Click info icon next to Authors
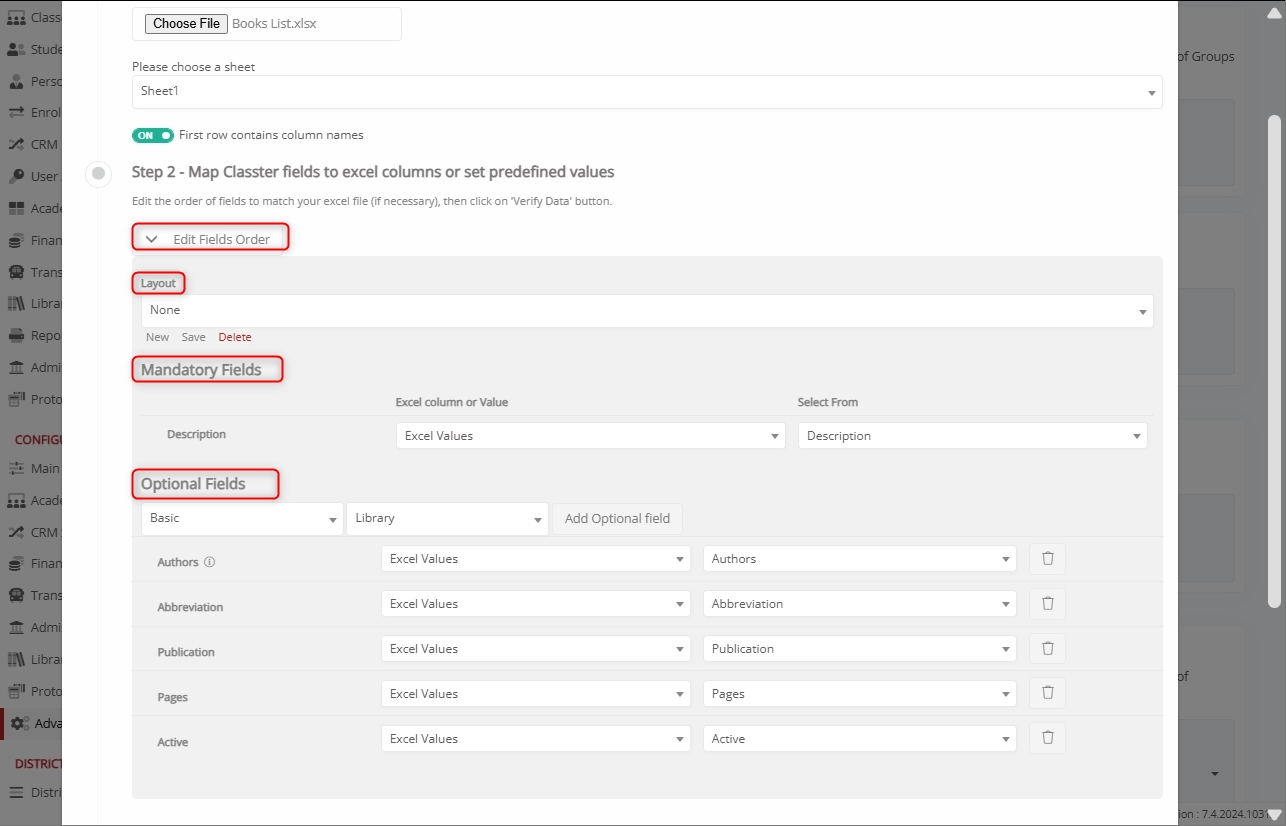The image size is (1286, 826). 209,562
